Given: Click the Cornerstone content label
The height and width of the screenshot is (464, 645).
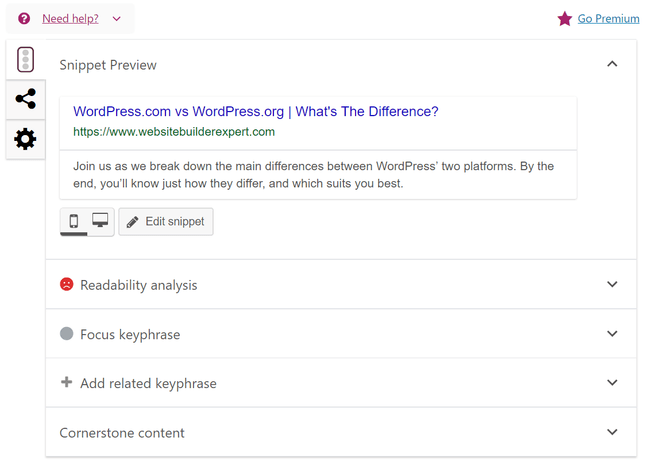Looking at the screenshot, I should (x=122, y=433).
